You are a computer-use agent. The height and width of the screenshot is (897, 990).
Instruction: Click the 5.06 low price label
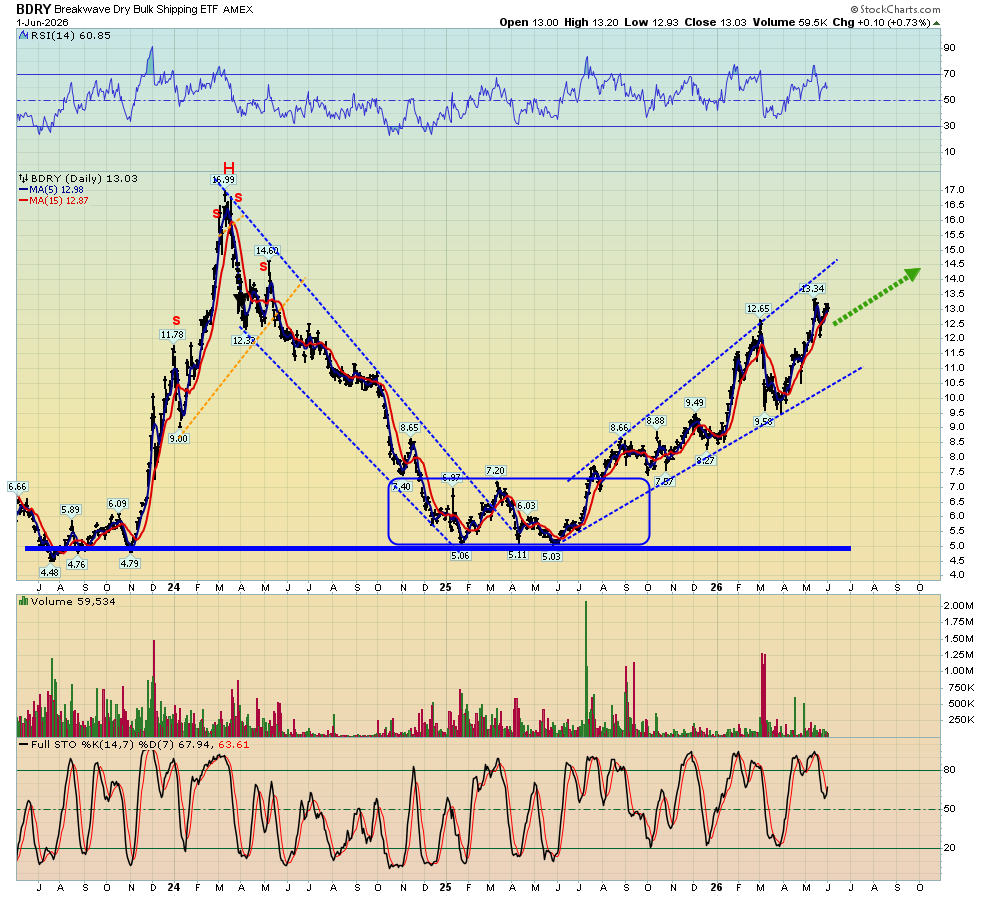tap(460, 556)
